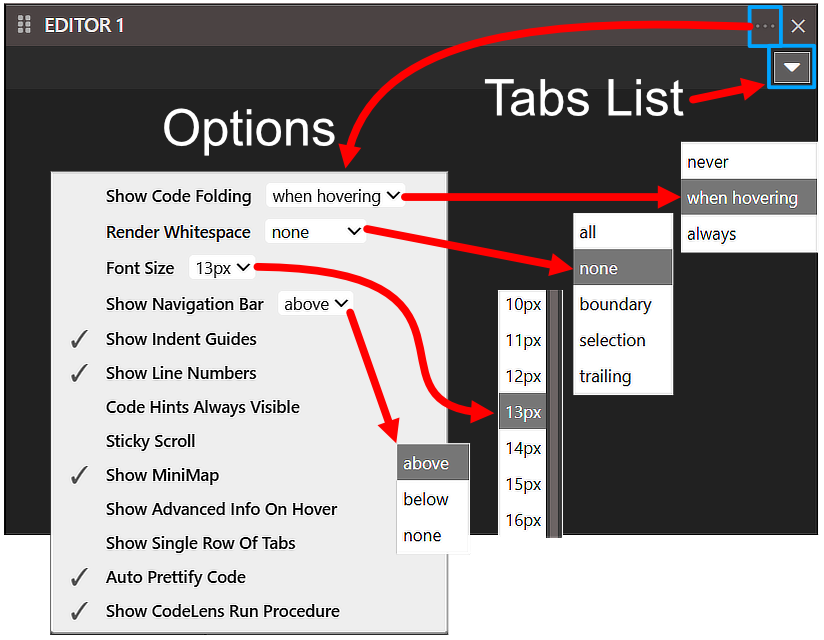This screenshot has height=640, width=824.
Task: Disable Show Line Numbers
Action: click(180, 373)
